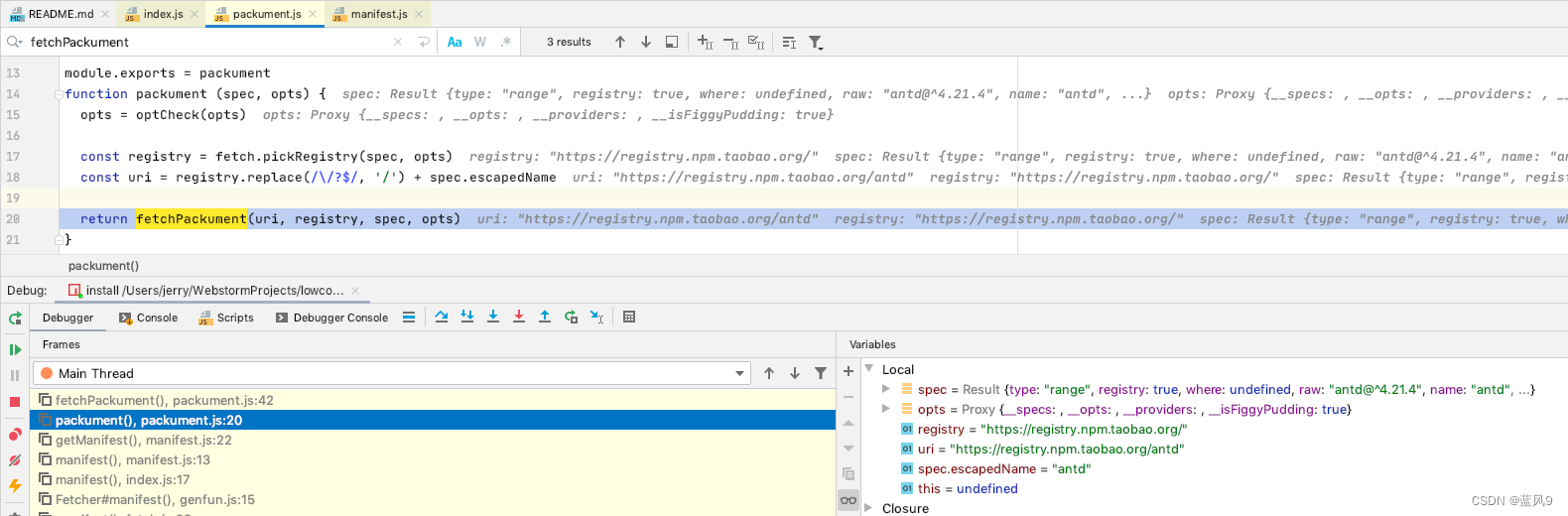Select frame getManifest(), manifest.js:22
Screen dimensions: 1568x516
point(433,440)
